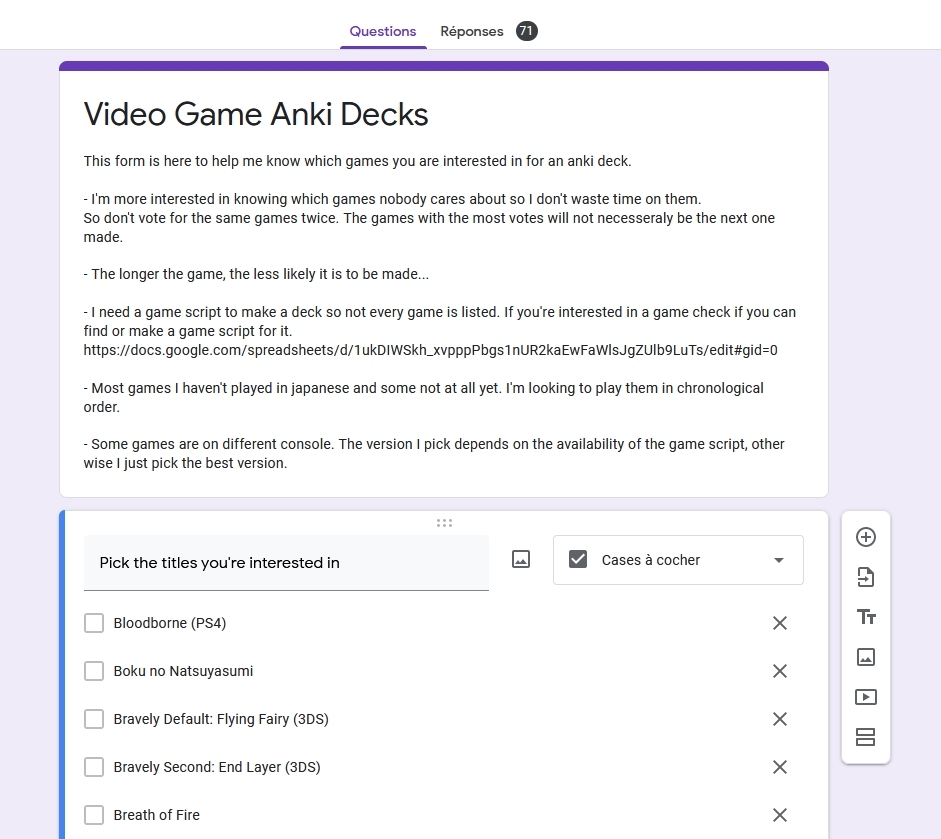Check the Bloodborne (PS4) checkbox
Viewport: 941px width, 839px height.
94,623
